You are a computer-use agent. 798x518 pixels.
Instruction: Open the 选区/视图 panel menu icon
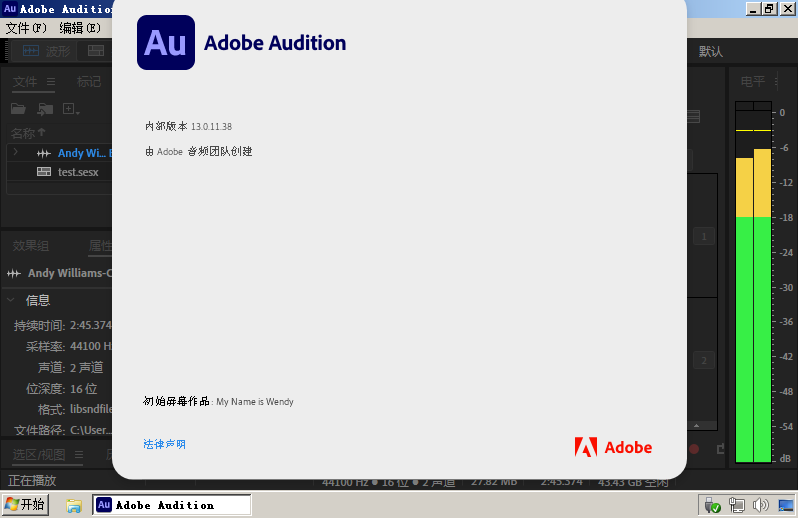[x=79, y=454]
